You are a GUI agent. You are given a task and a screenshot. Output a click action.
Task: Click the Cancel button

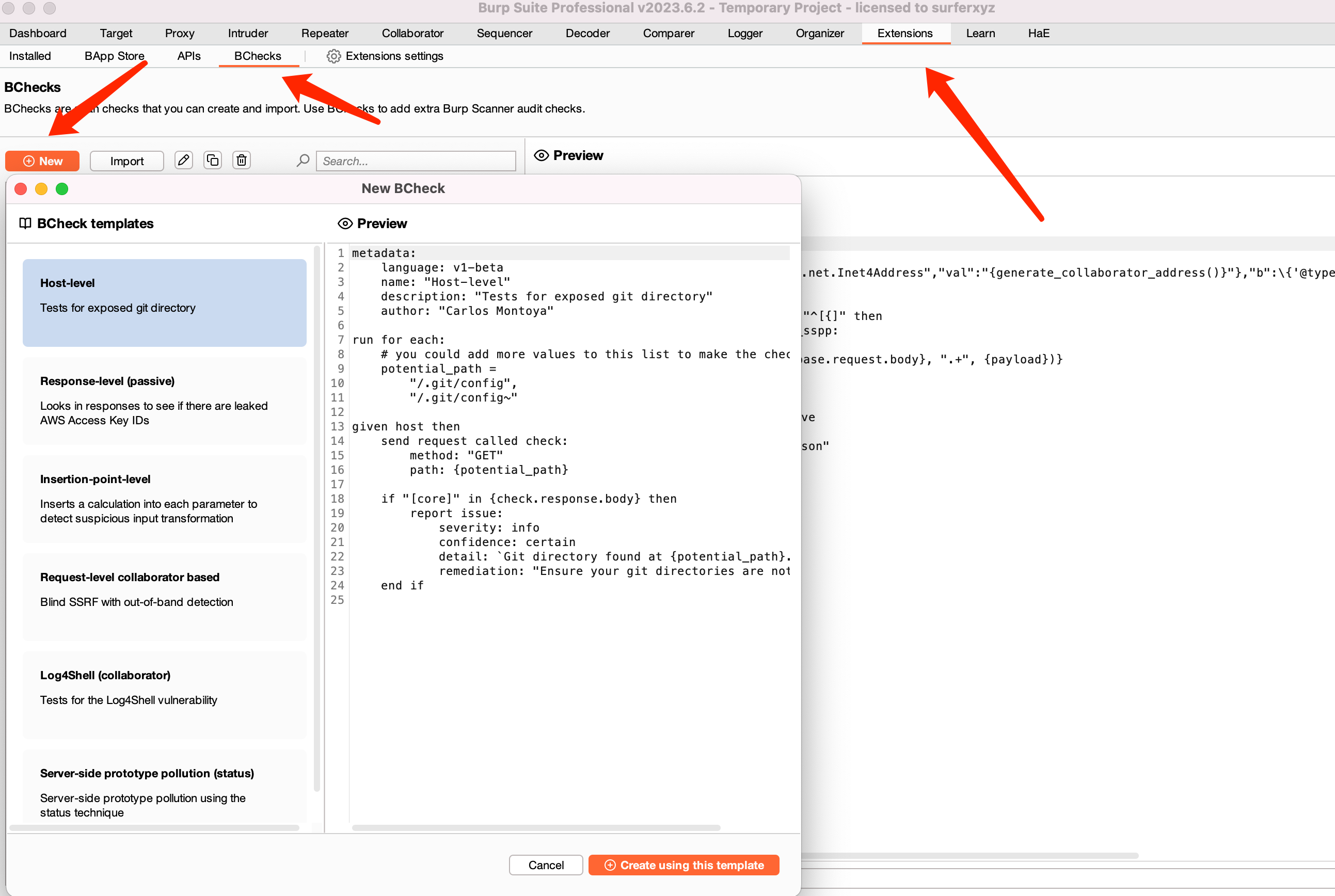coord(545,865)
